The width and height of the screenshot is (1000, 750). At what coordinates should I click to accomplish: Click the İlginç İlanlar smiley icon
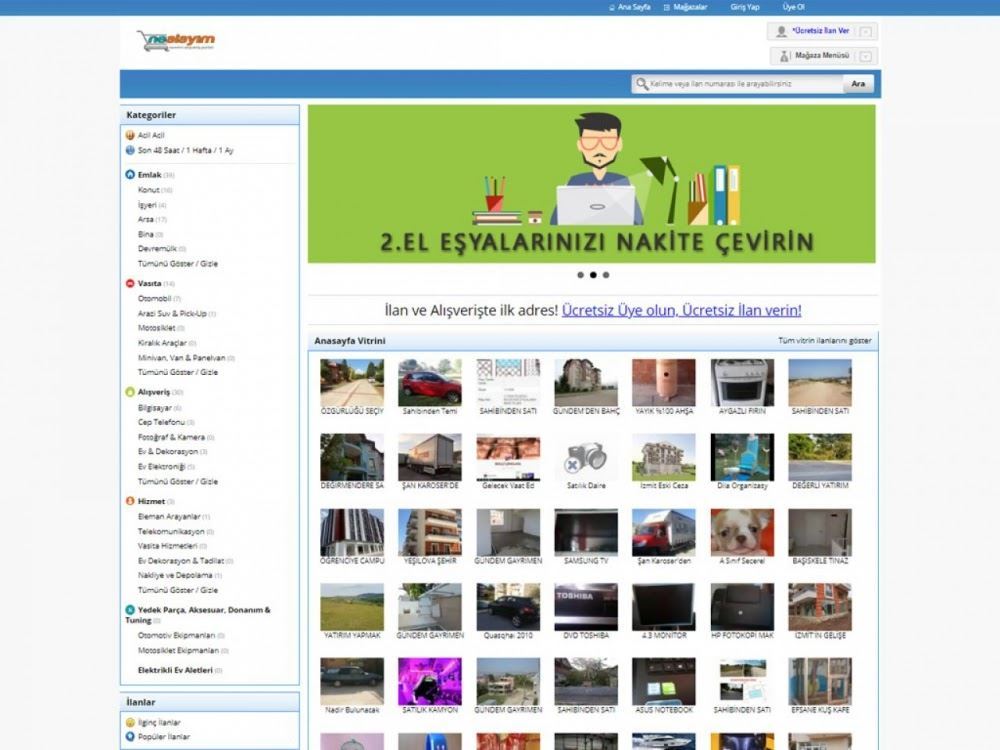tap(130, 723)
